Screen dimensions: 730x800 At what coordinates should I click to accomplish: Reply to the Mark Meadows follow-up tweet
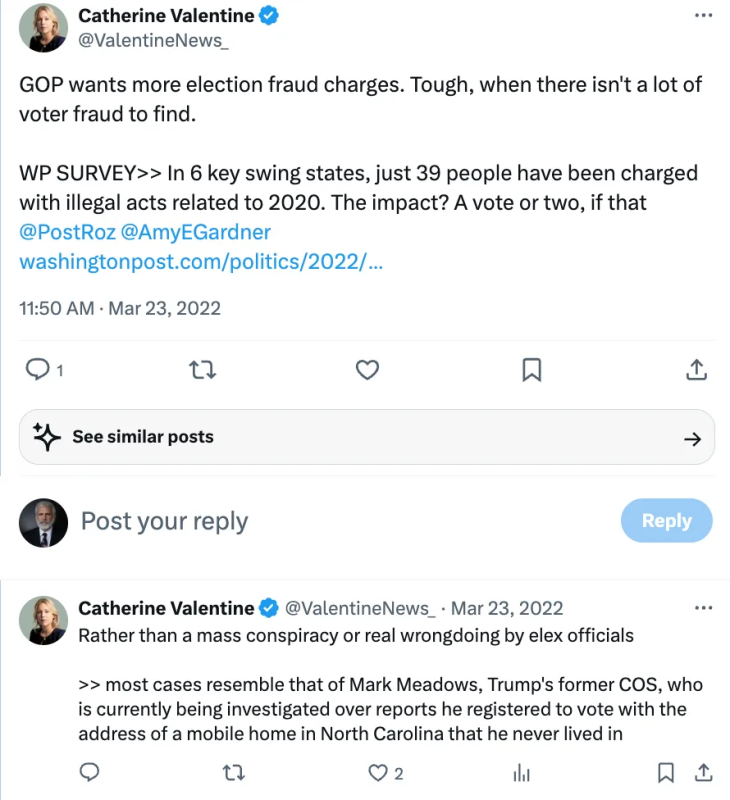(89, 772)
